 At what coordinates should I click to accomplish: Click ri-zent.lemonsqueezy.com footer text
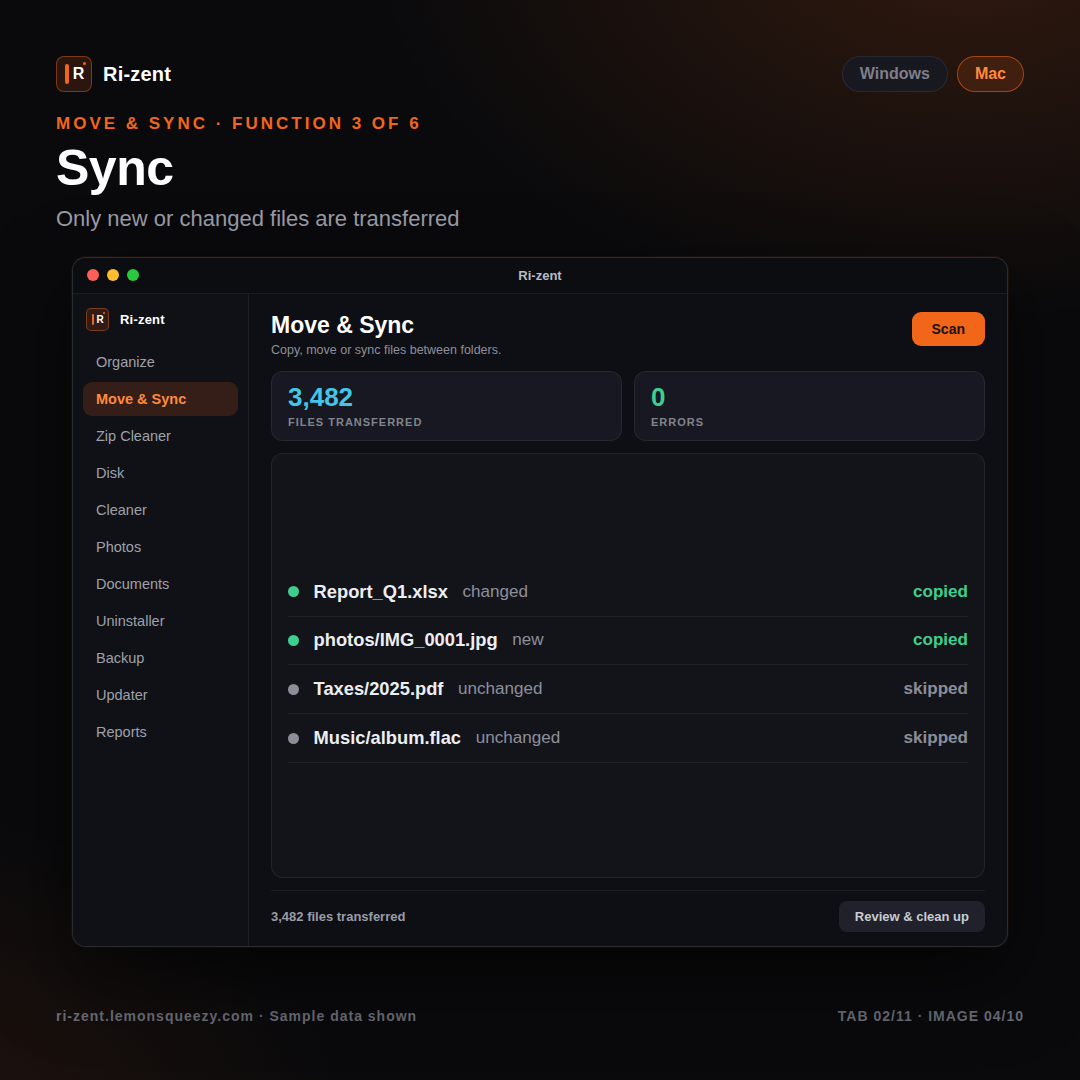pos(154,1016)
